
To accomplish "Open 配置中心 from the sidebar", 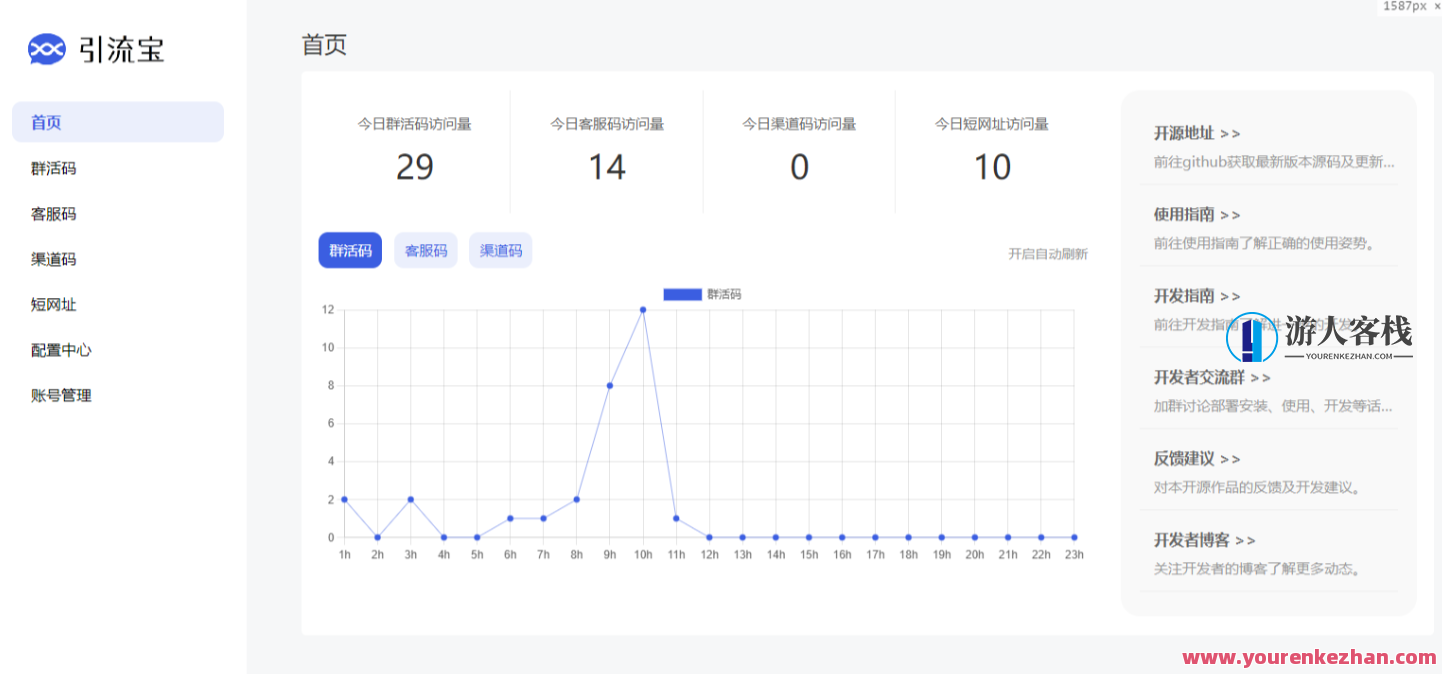I will (x=61, y=350).
